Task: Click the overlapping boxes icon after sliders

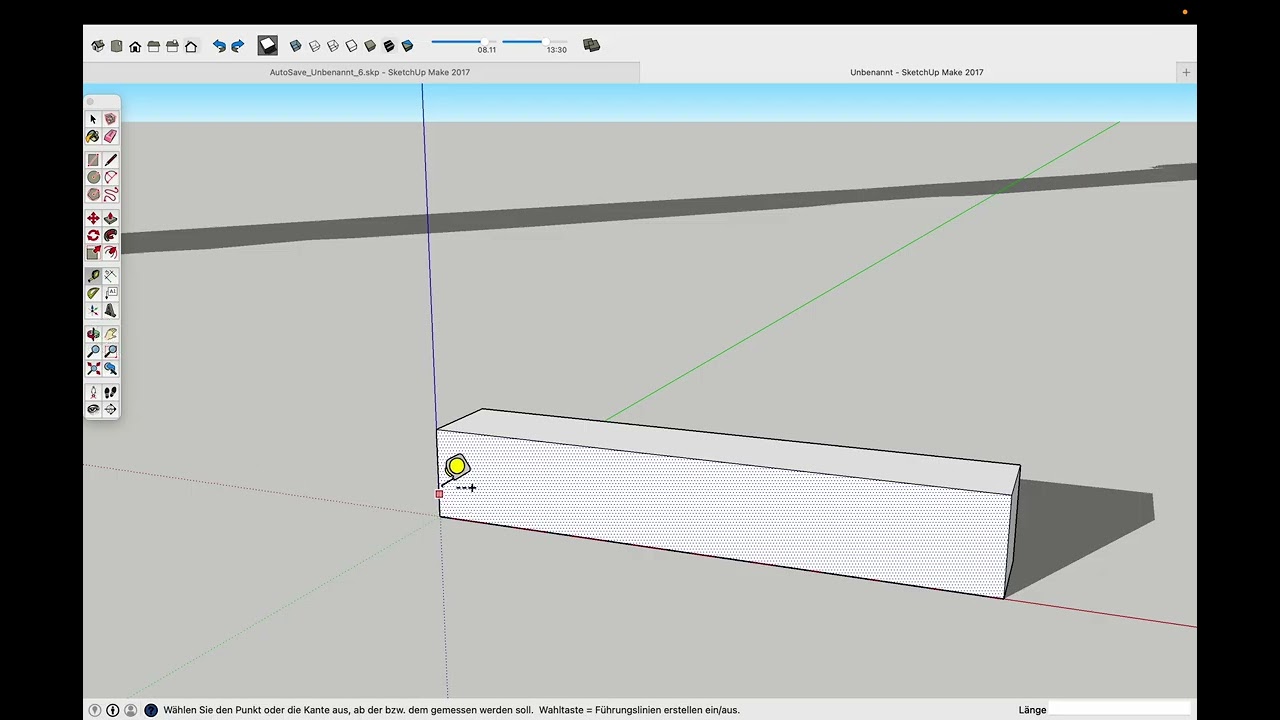Action: pos(591,45)
